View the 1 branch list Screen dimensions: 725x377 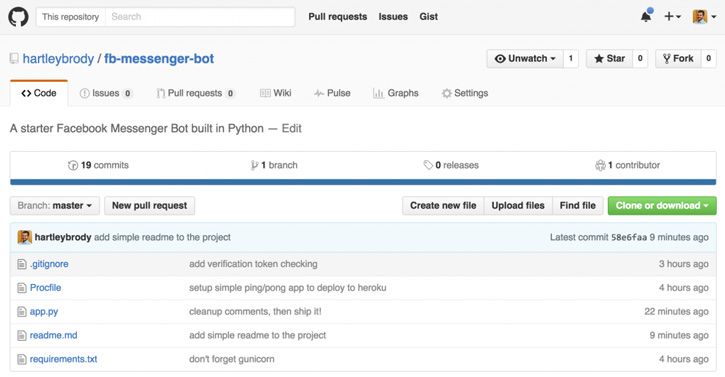pyautogui.click(x=274, y=165)
